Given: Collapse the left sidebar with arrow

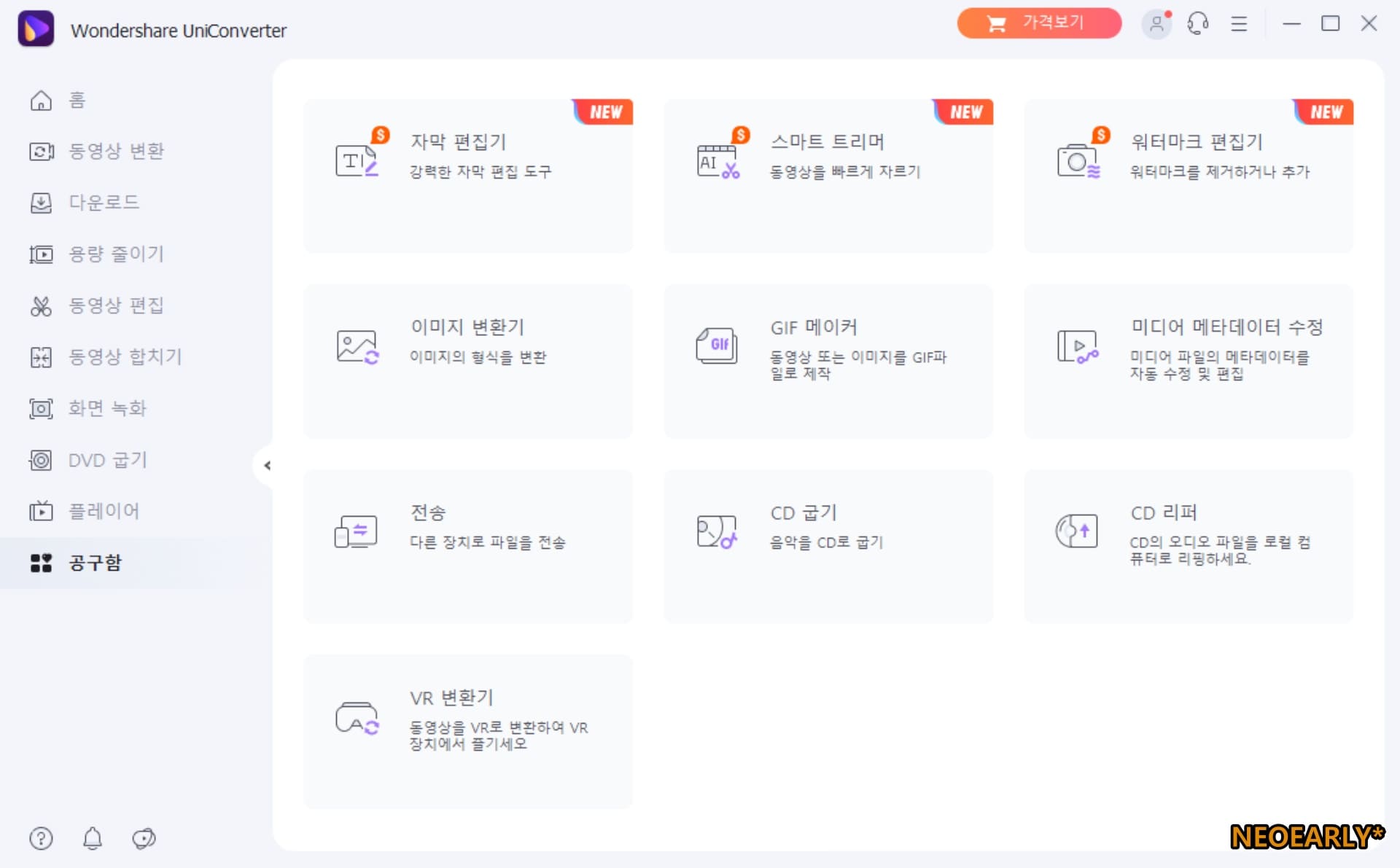Looking at the screenshot, I should click(267, 465).
